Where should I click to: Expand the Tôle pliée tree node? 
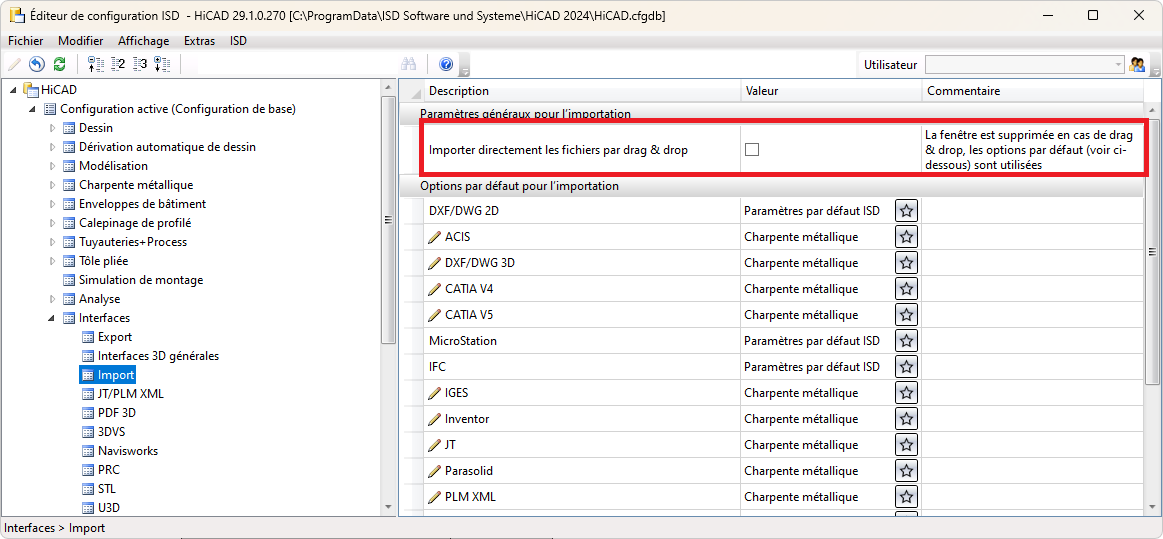click(x=53, y=261)
